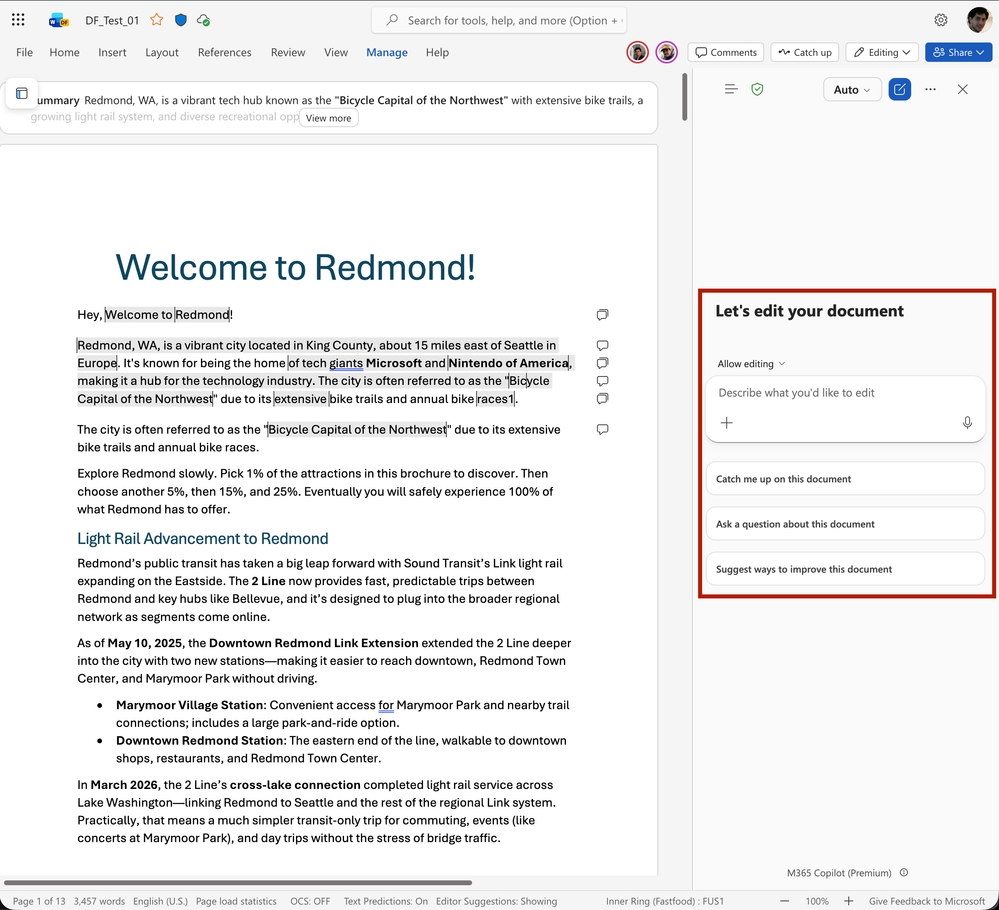Click "Editor Suggestions: Showing" status
This screenshot has width=999, height=910.
(496, 901)
